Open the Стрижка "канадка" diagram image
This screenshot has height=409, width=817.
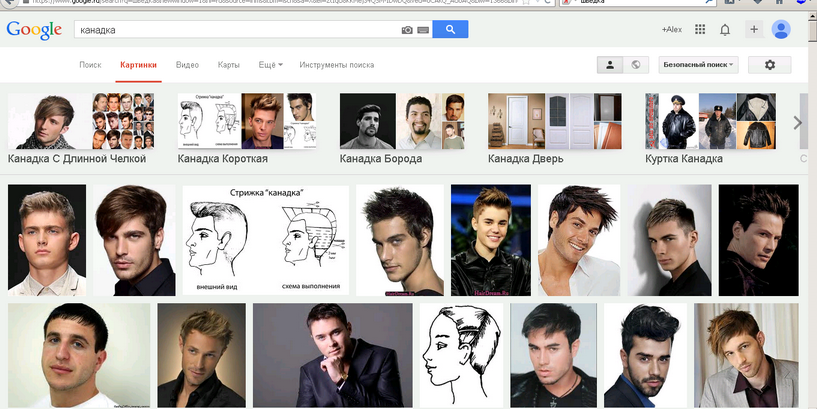click(266, 240)
